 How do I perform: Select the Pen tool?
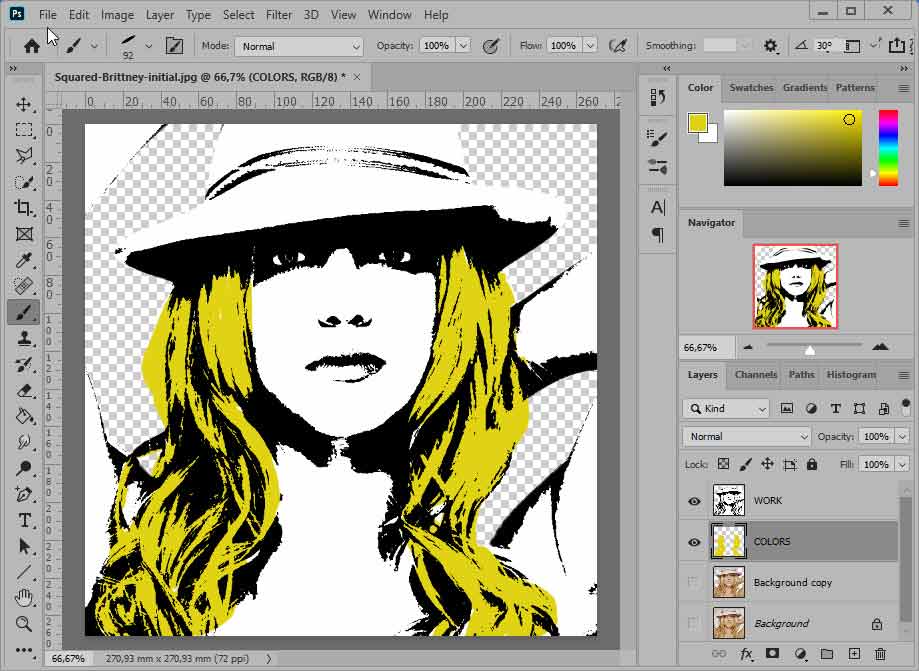tap(23, 494)
